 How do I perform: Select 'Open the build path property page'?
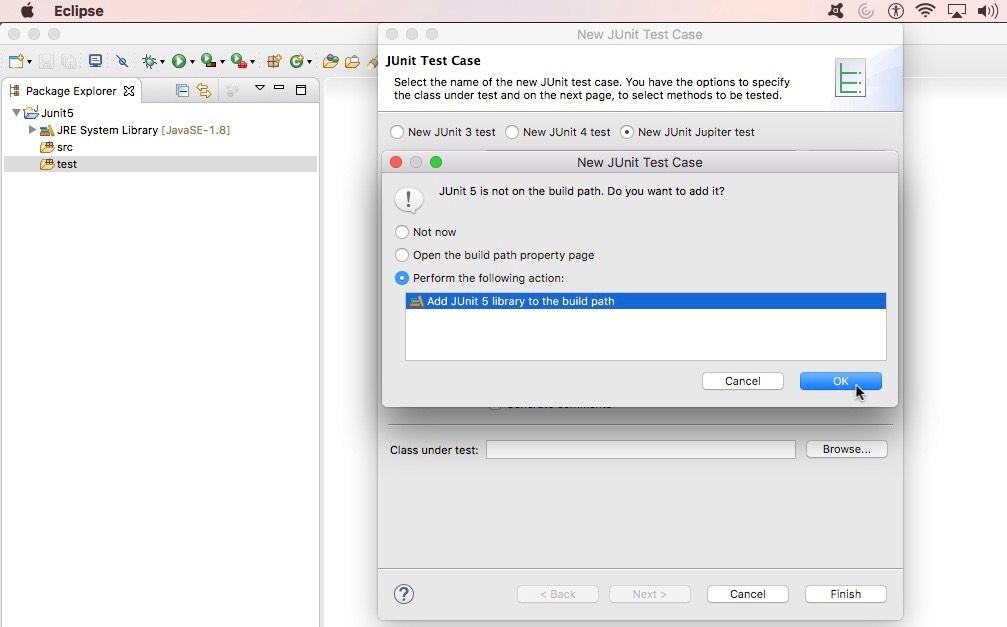tap(401, 255)
